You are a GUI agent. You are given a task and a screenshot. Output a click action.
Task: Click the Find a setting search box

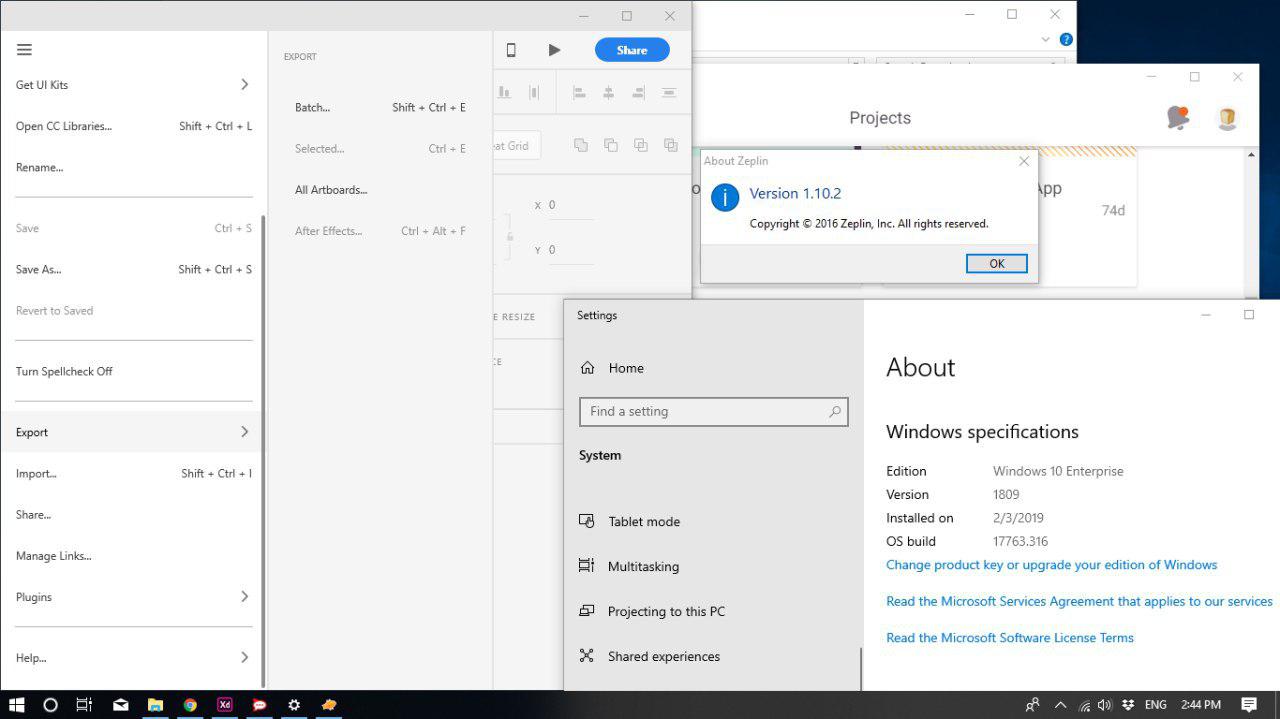click(x=714, y=412)
